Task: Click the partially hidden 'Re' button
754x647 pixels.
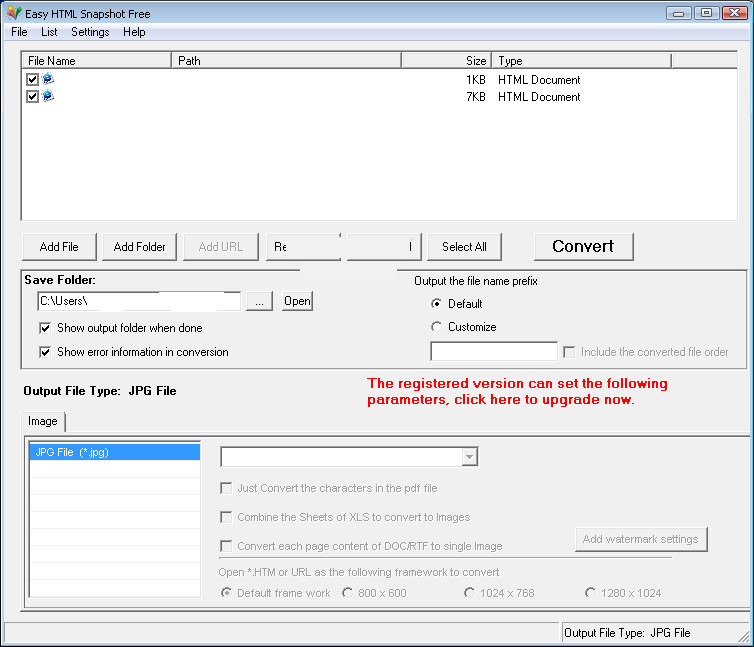Action: (303, 247)
